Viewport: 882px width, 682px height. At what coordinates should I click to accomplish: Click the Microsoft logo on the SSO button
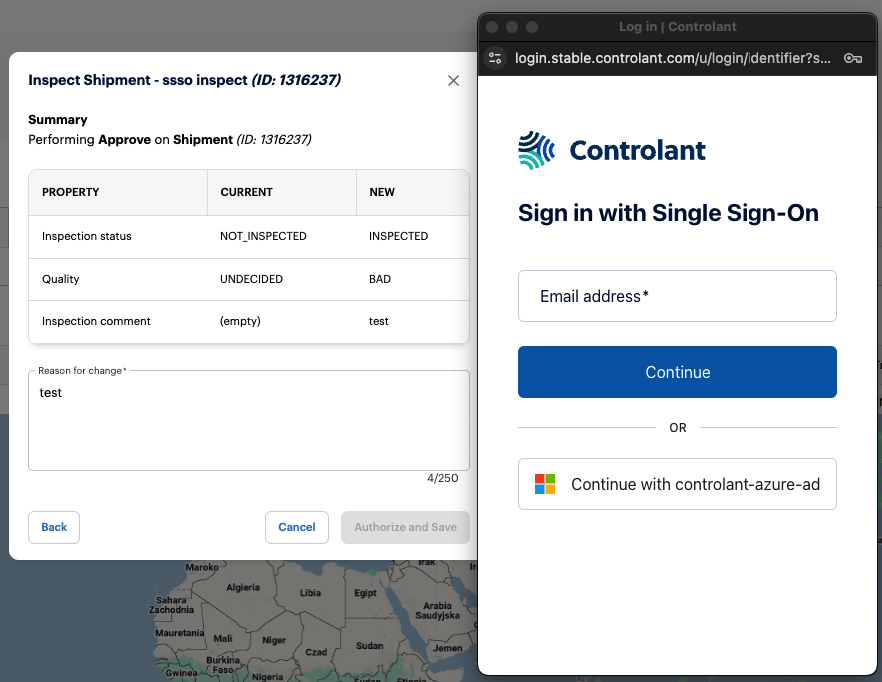(544, 483)
